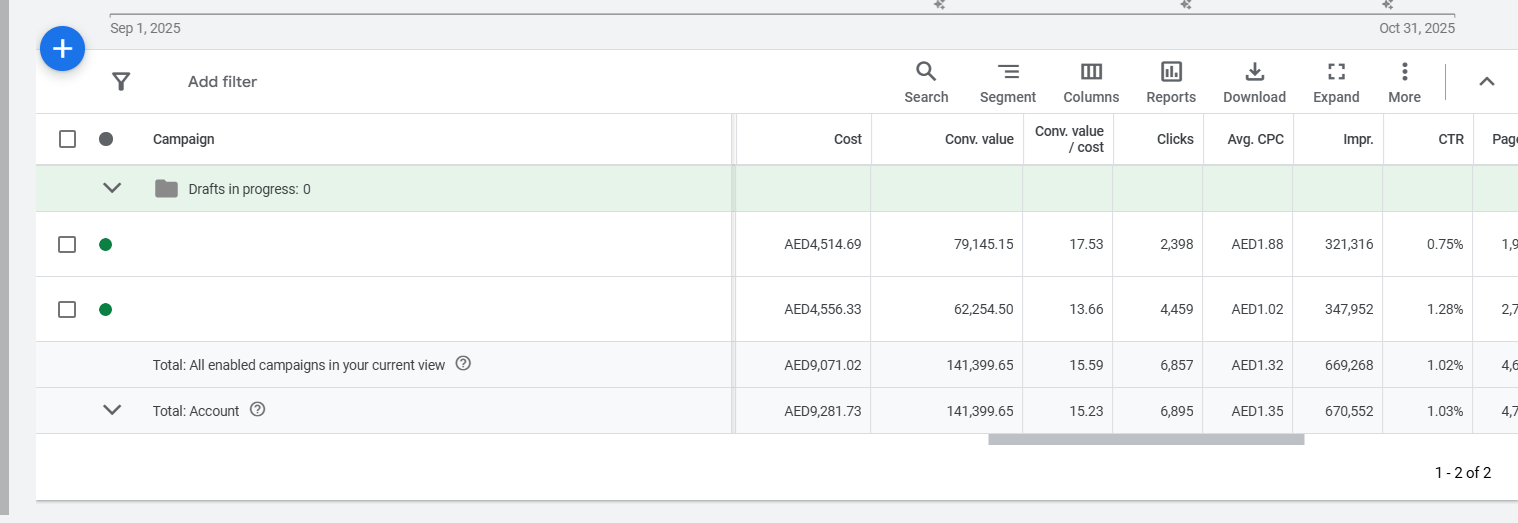Open the Columns editor
This screenshot has width=1518, height=523.
tap(1091, 82)
